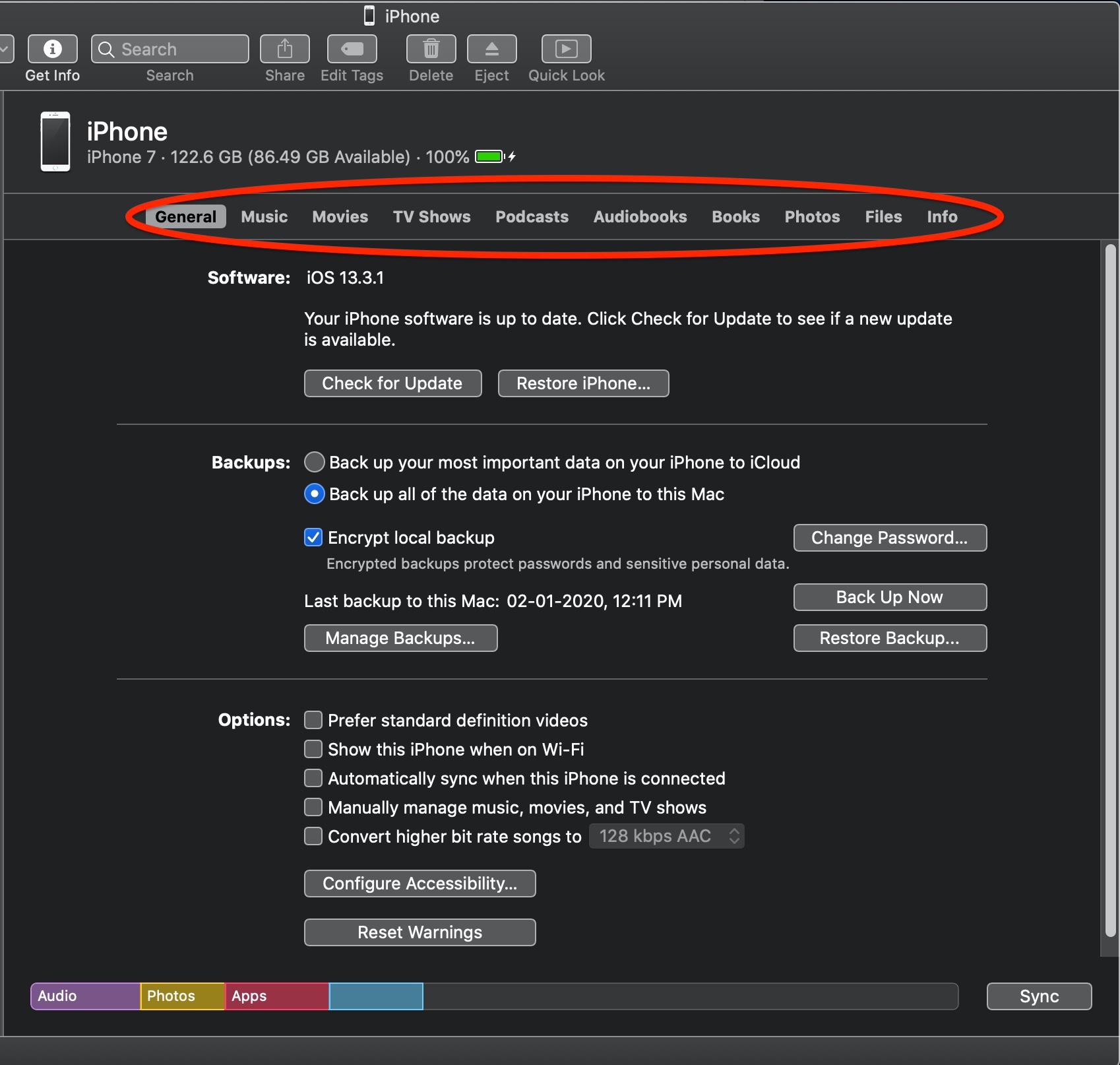This screenshot has width=1120, height=1065.
Task: Click the Get Info icon
Action: pyautogui.click(x=52, y=48)
